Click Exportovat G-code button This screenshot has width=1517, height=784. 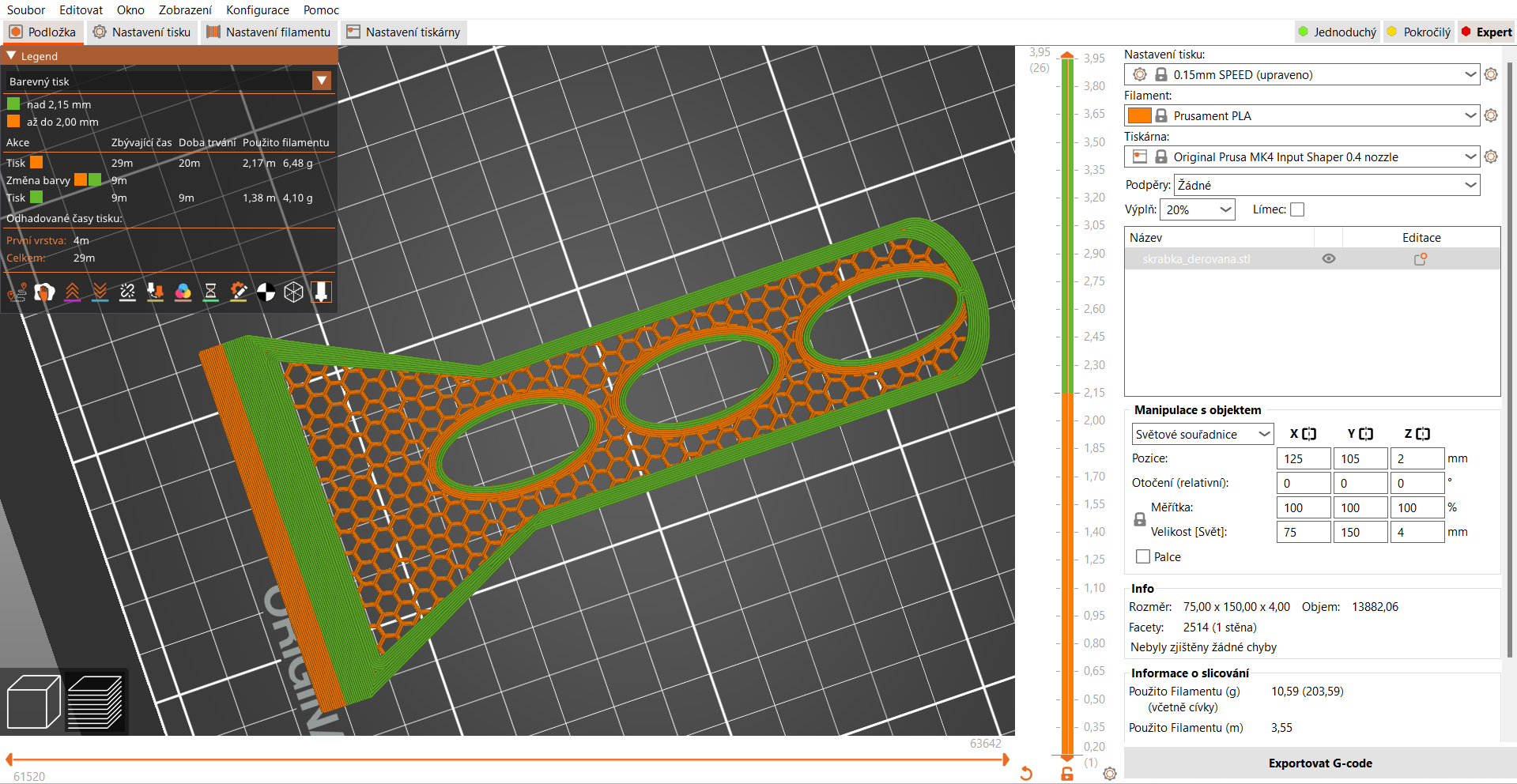1320,763
